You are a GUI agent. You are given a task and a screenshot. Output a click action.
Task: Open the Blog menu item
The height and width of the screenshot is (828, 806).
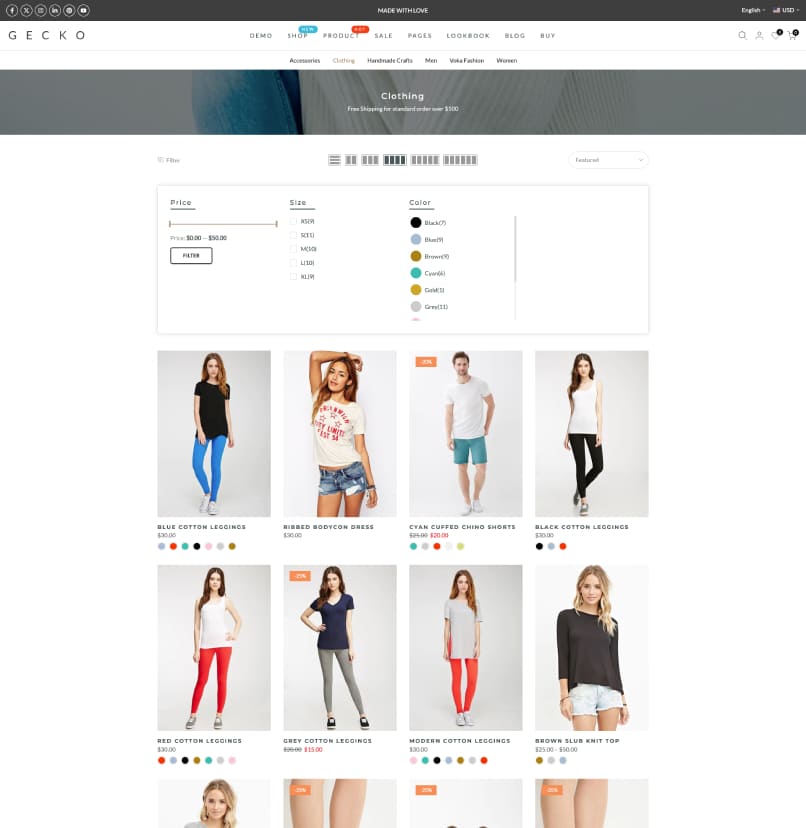515,36
